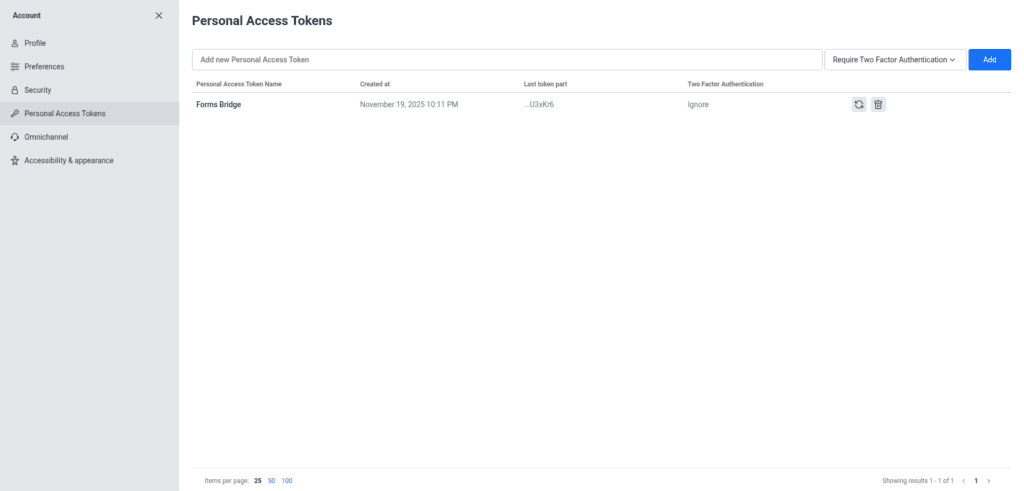The image size is (1024, 491).
Task: Open the Profile section
Action: [89, 43]
